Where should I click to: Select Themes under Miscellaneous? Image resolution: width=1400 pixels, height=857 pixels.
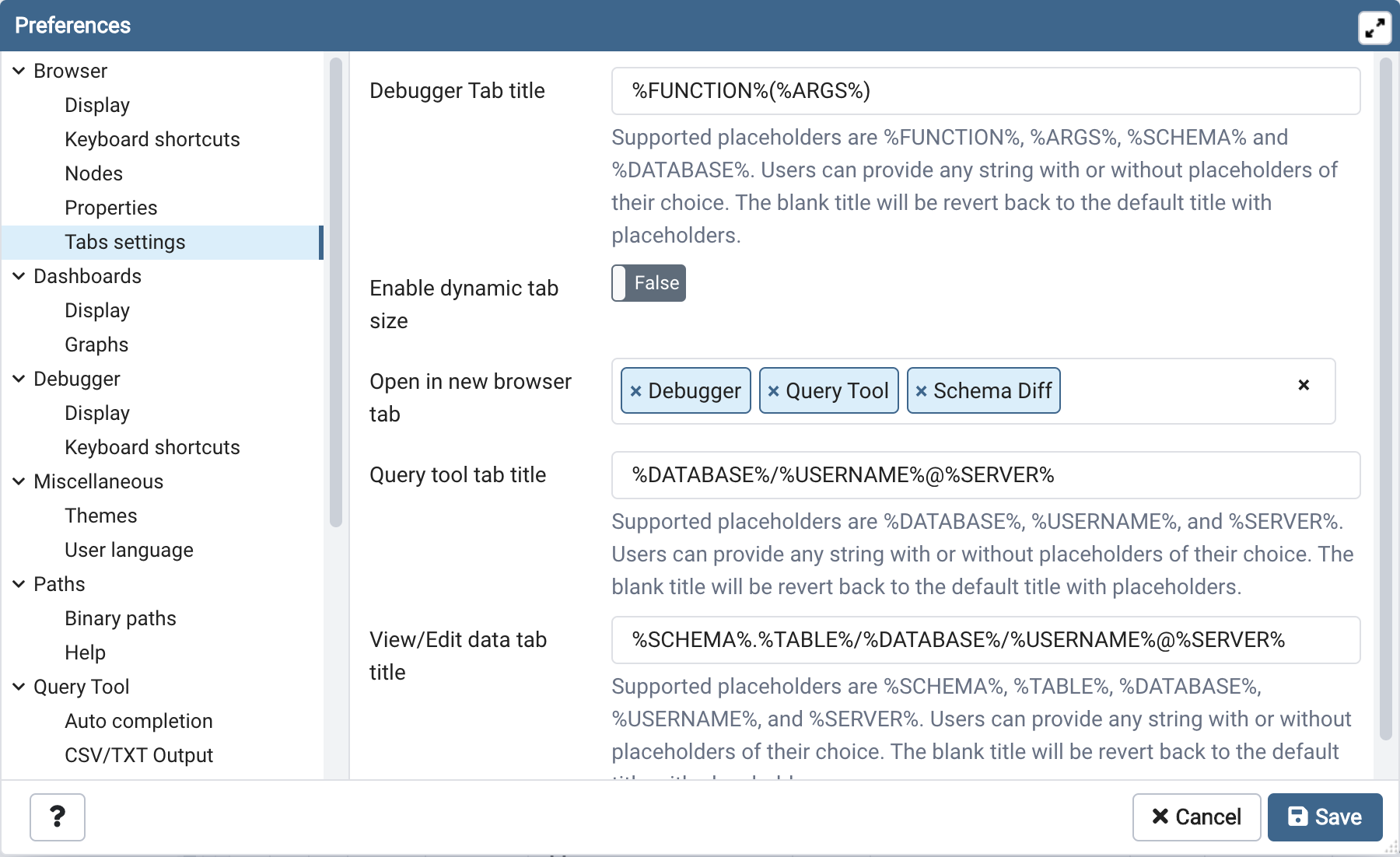point(100,516)
